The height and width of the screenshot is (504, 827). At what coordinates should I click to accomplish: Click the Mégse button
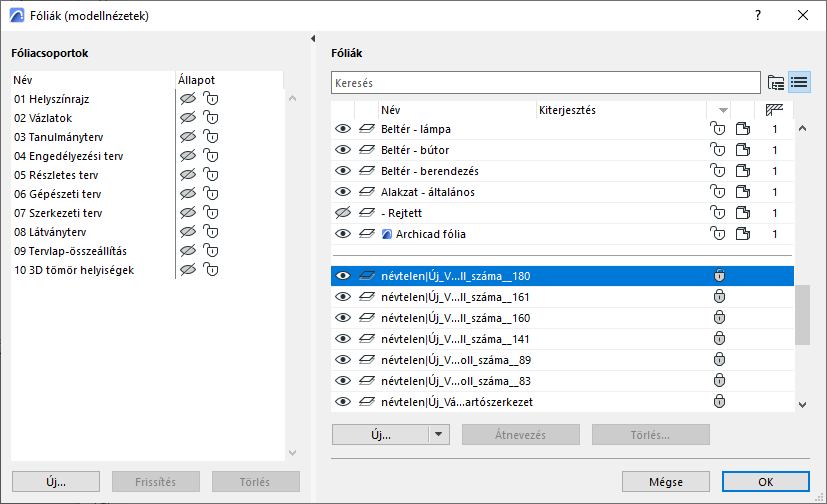(665, 481)
